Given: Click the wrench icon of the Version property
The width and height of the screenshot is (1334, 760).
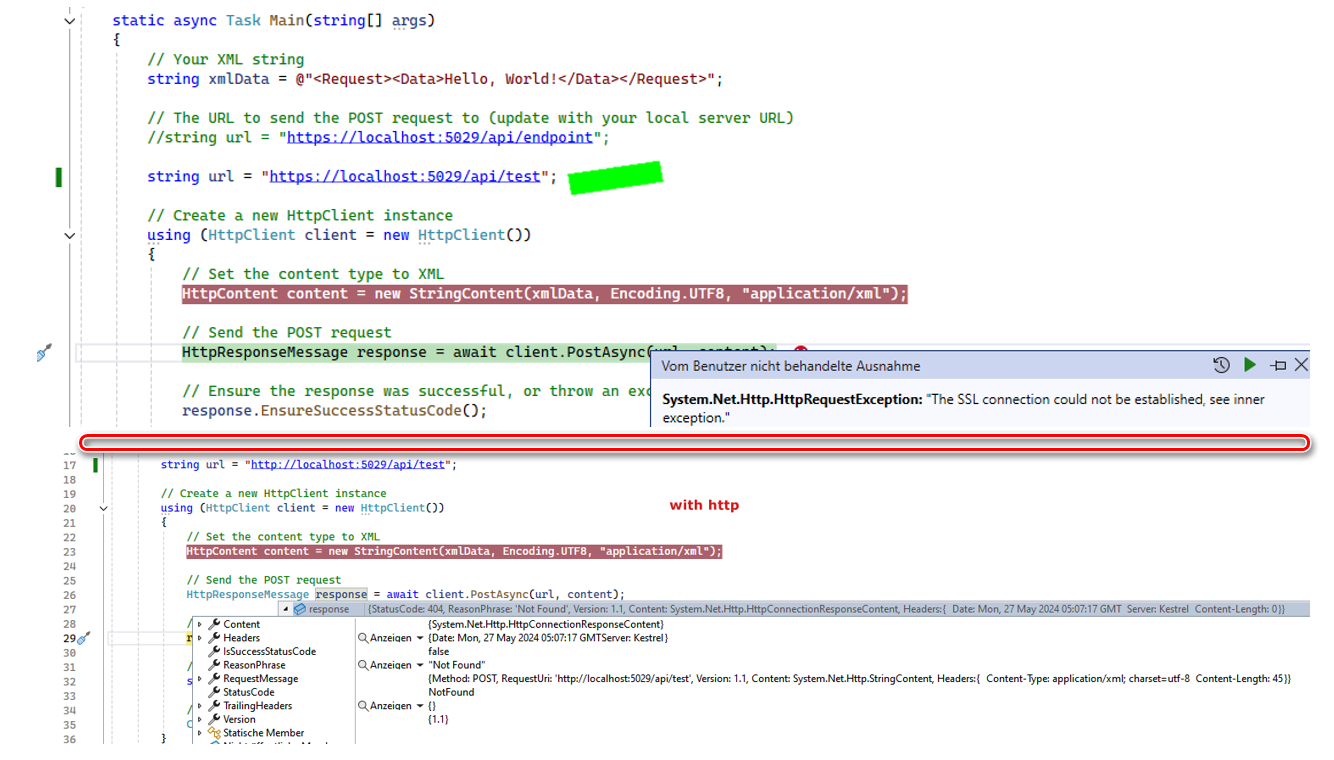Looking at the screenshot, I should tap(214, 719).
